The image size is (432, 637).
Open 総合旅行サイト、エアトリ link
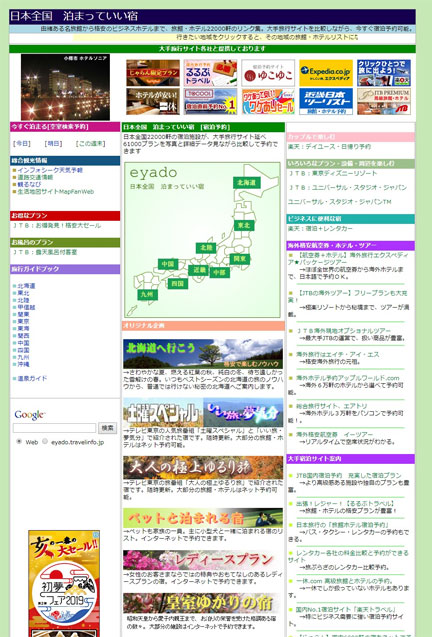click(x=331, y=406)
